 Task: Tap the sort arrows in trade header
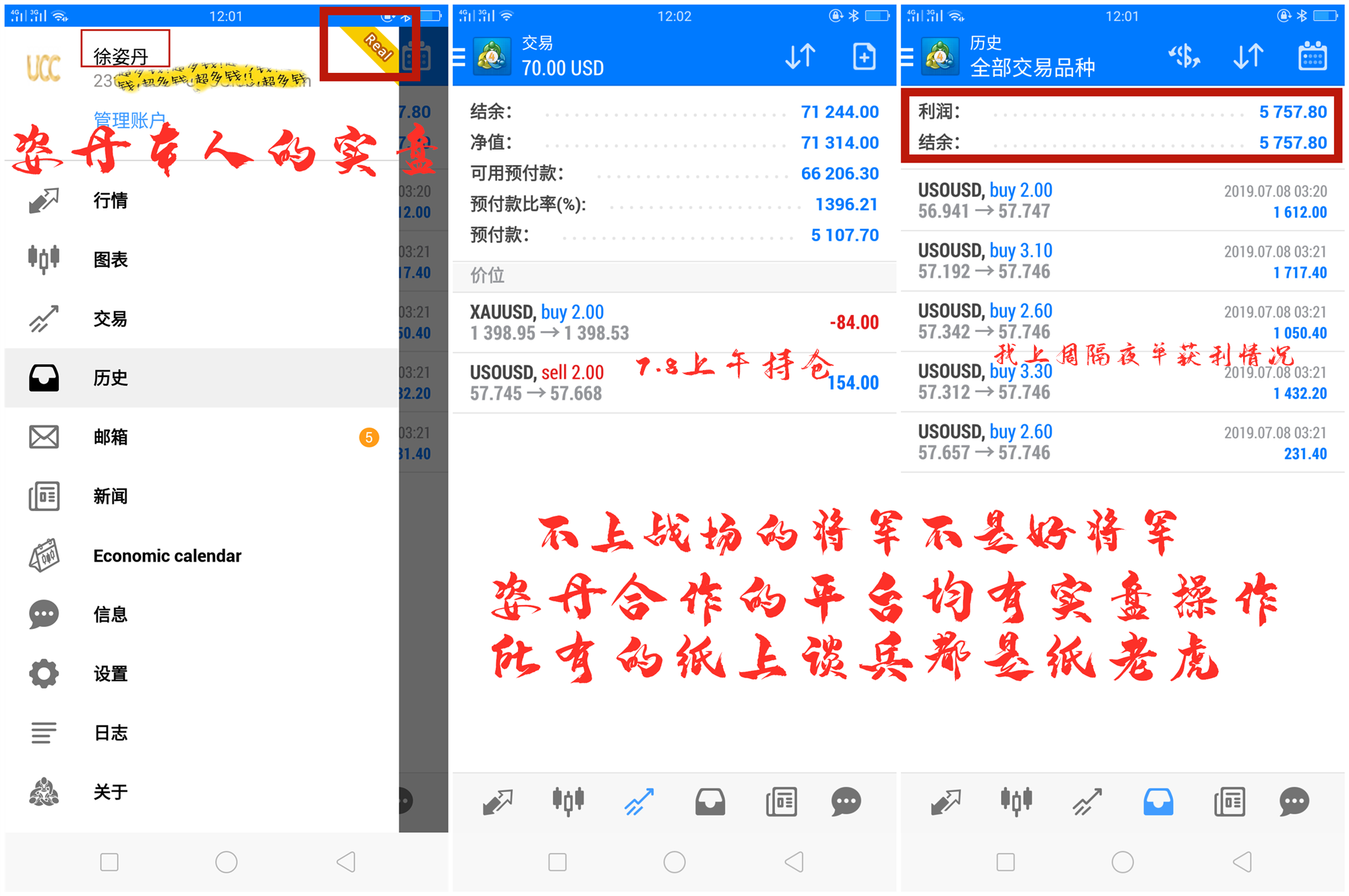coord(801,57)
